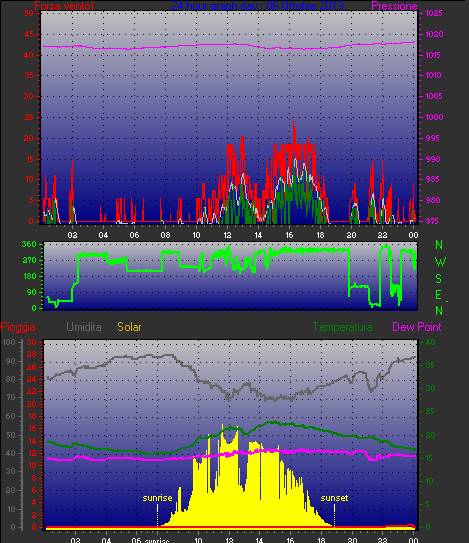Screen dimensions: 469x543
Task: Click the sunrise marker in the solar chart
Action: pos(157,498)
